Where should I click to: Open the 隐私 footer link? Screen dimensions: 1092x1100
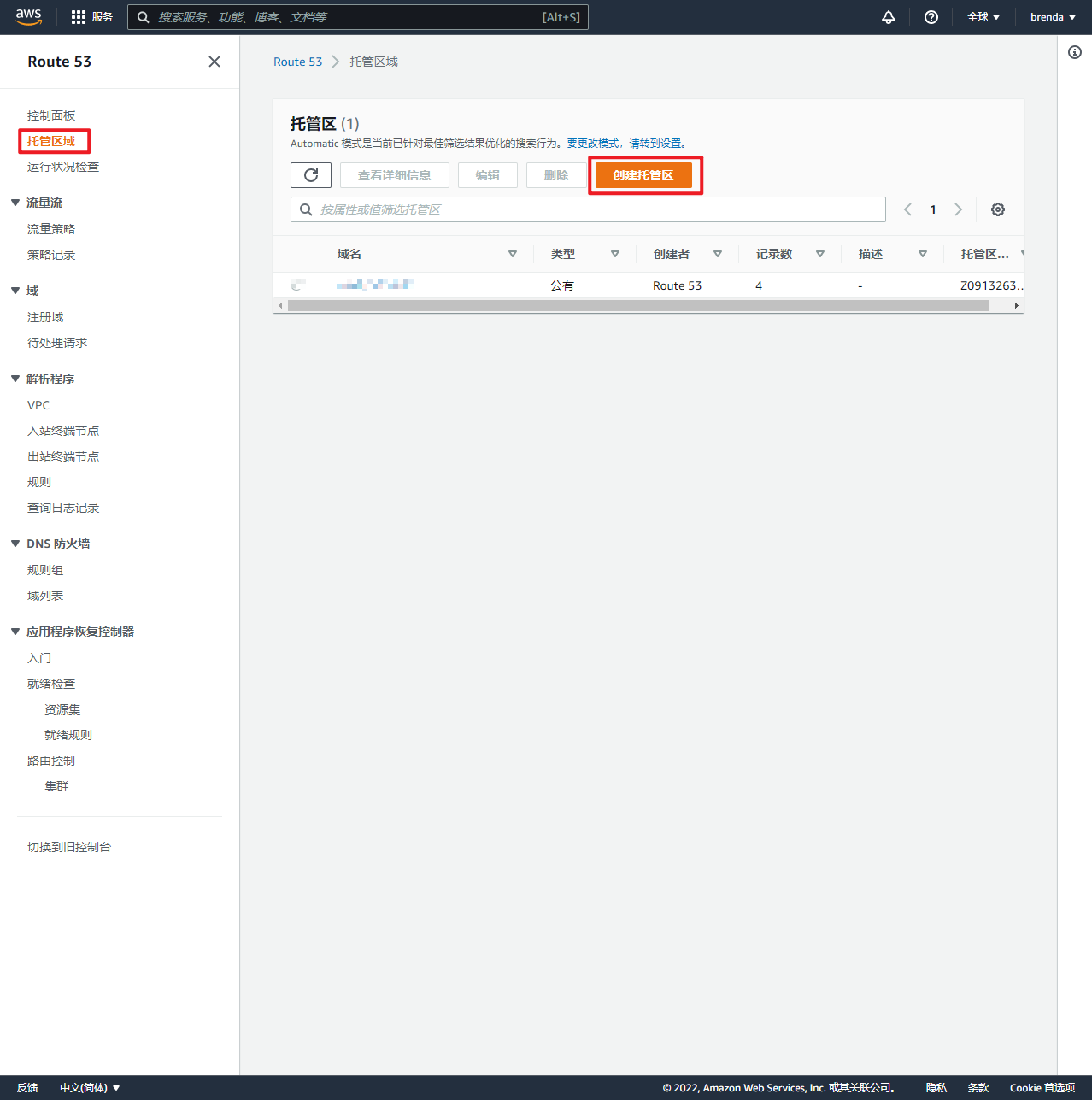point(936,1088)
